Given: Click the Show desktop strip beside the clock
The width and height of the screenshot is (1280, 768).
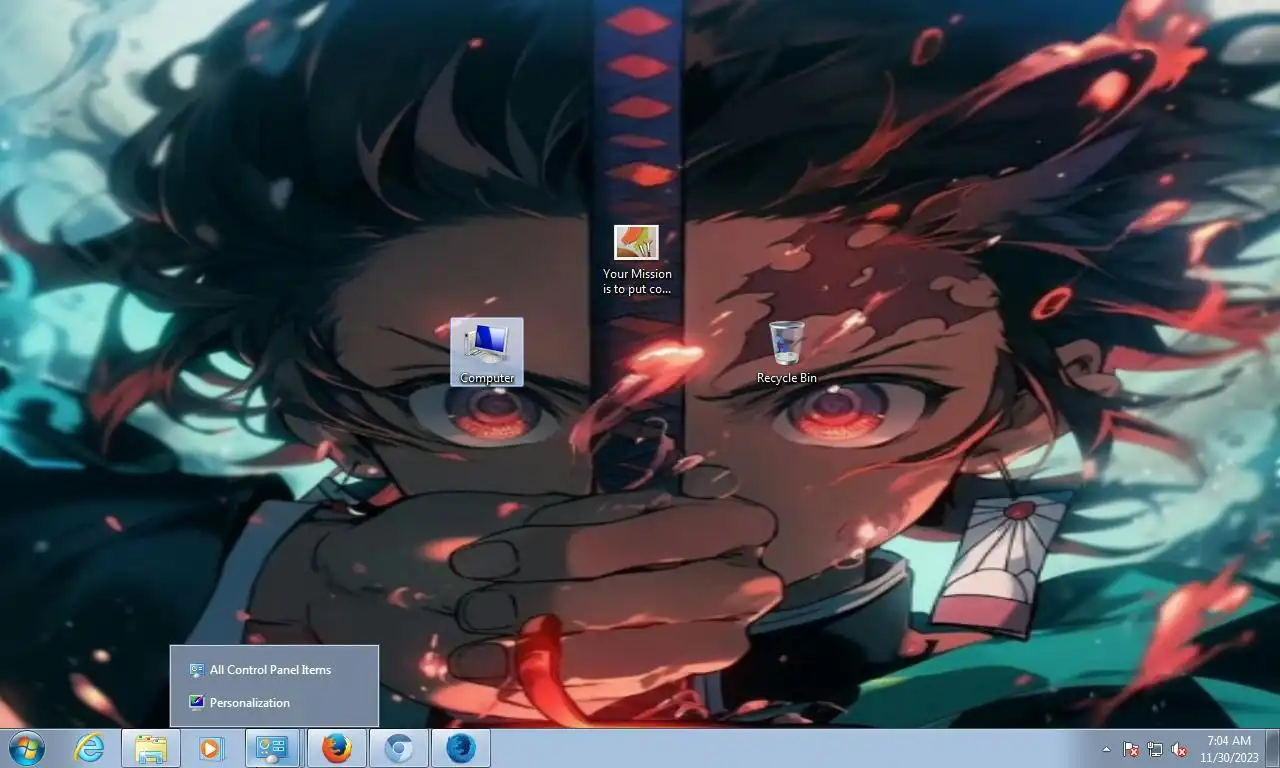Looking at the screenshot, I should tap(1272, 748).
